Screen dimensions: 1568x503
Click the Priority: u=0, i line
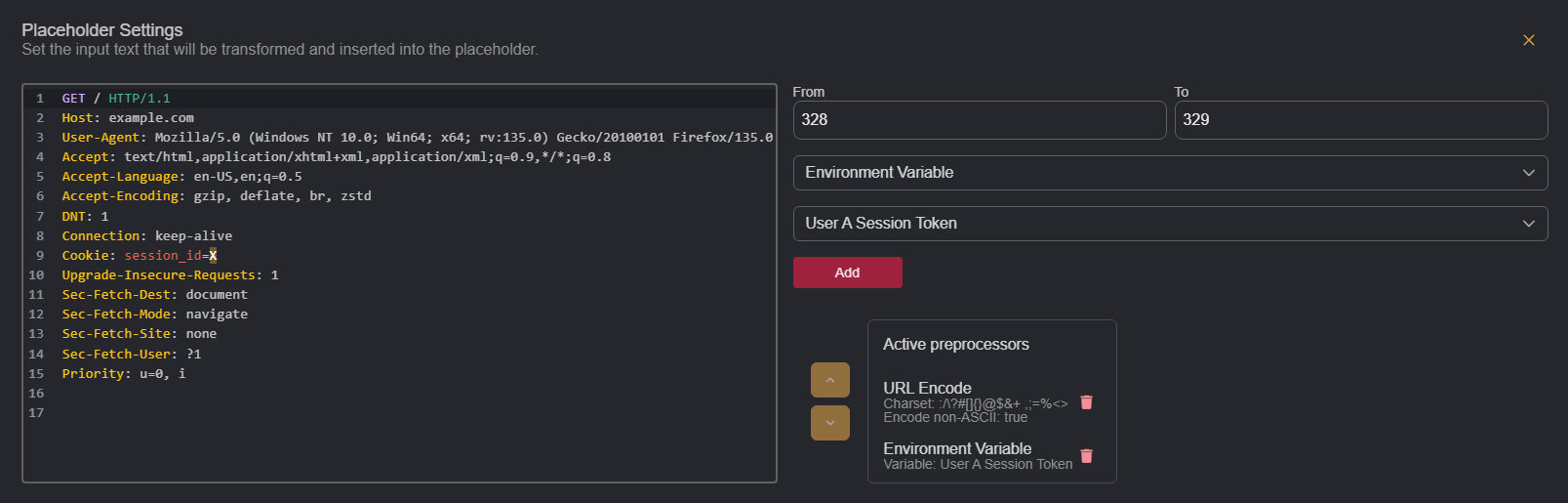coord(124,374)
